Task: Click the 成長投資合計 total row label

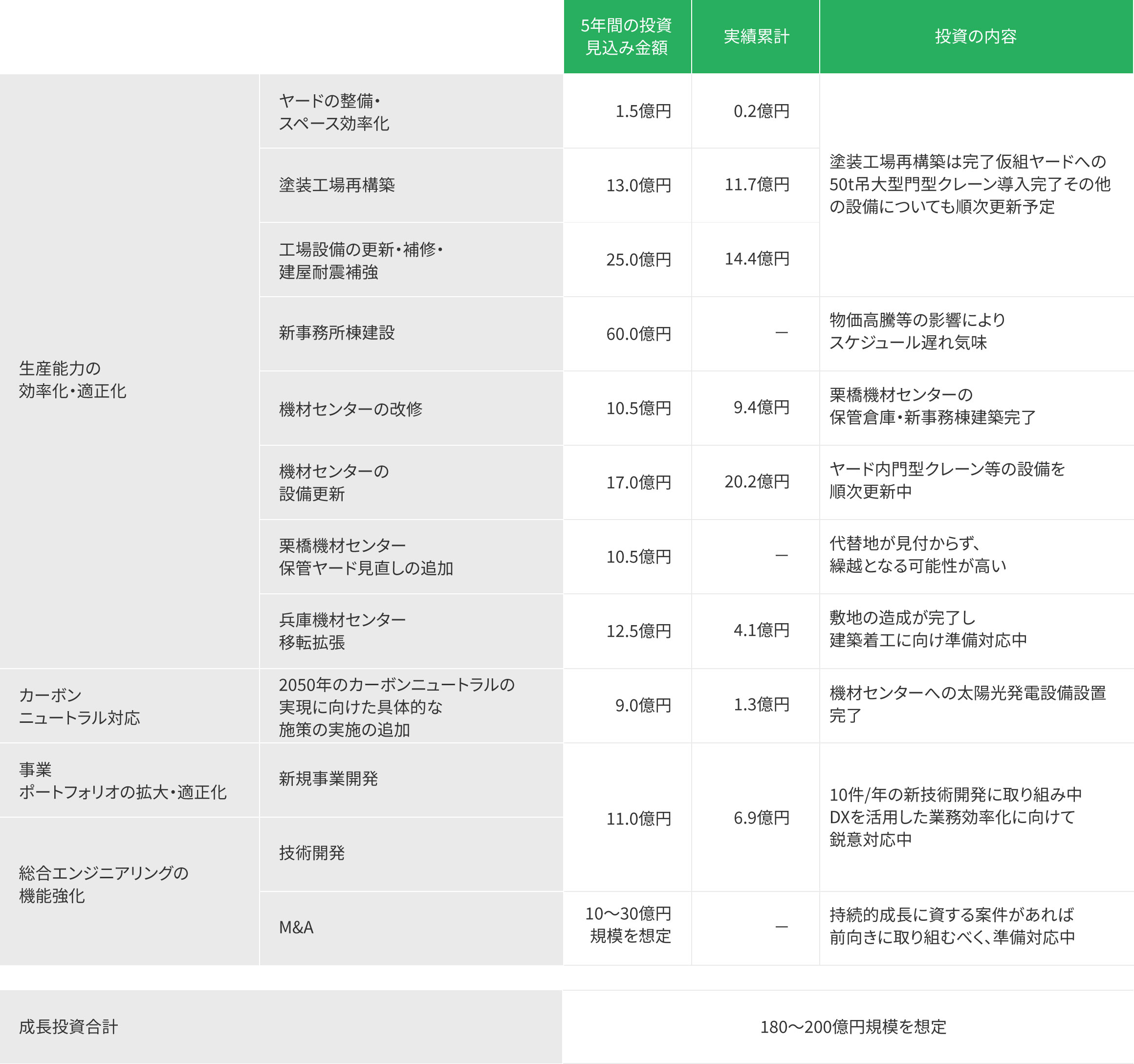Action: point(68,1027)
